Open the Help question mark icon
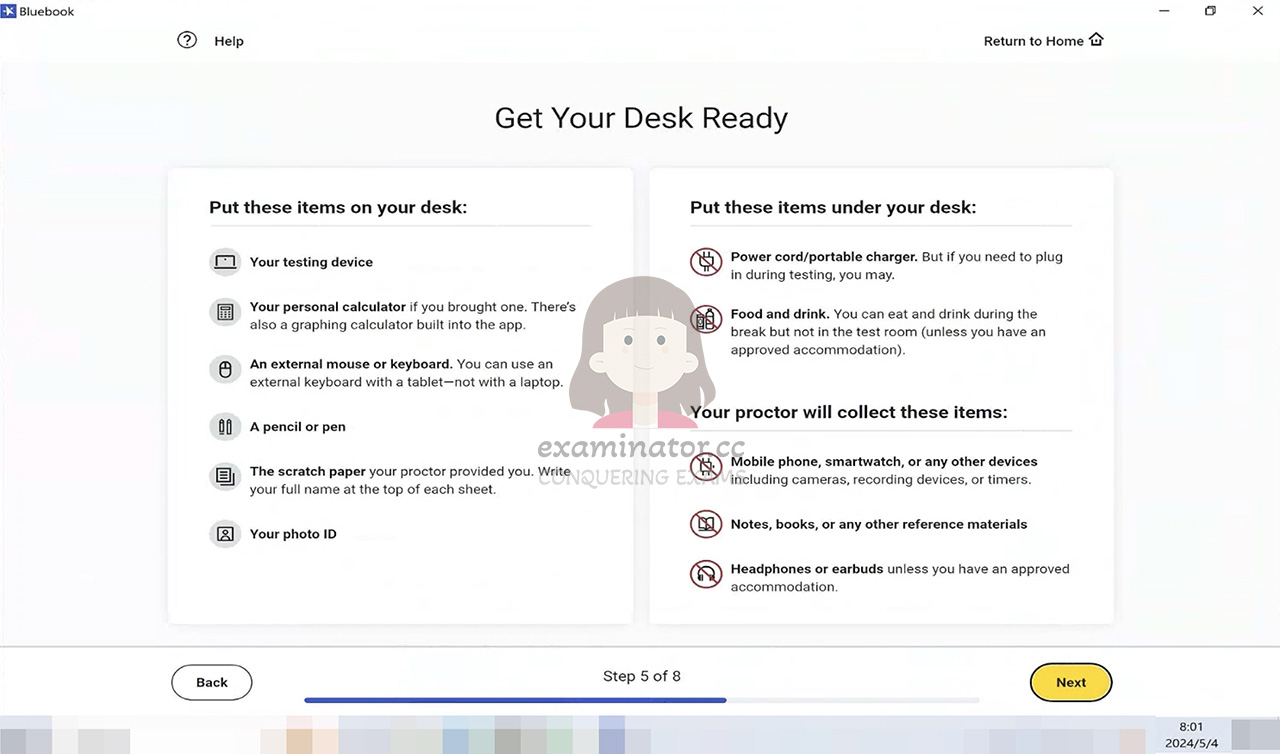Image resolution: width=1280 pixels, height=754 pixels. (187, 40)
